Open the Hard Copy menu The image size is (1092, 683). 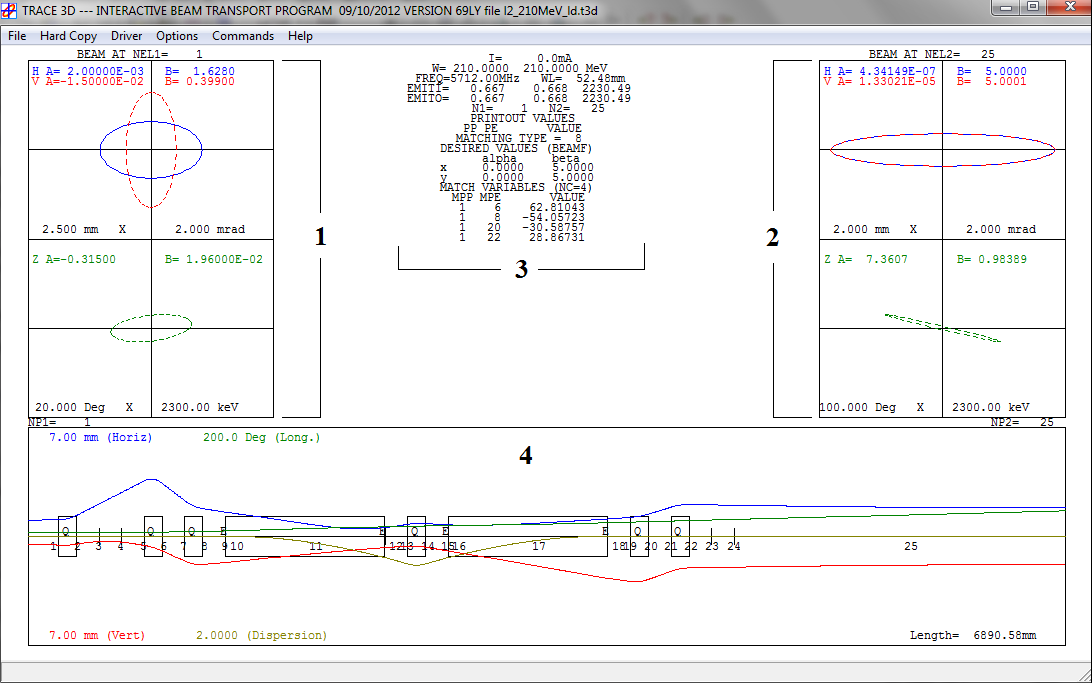tap(68, 36)
